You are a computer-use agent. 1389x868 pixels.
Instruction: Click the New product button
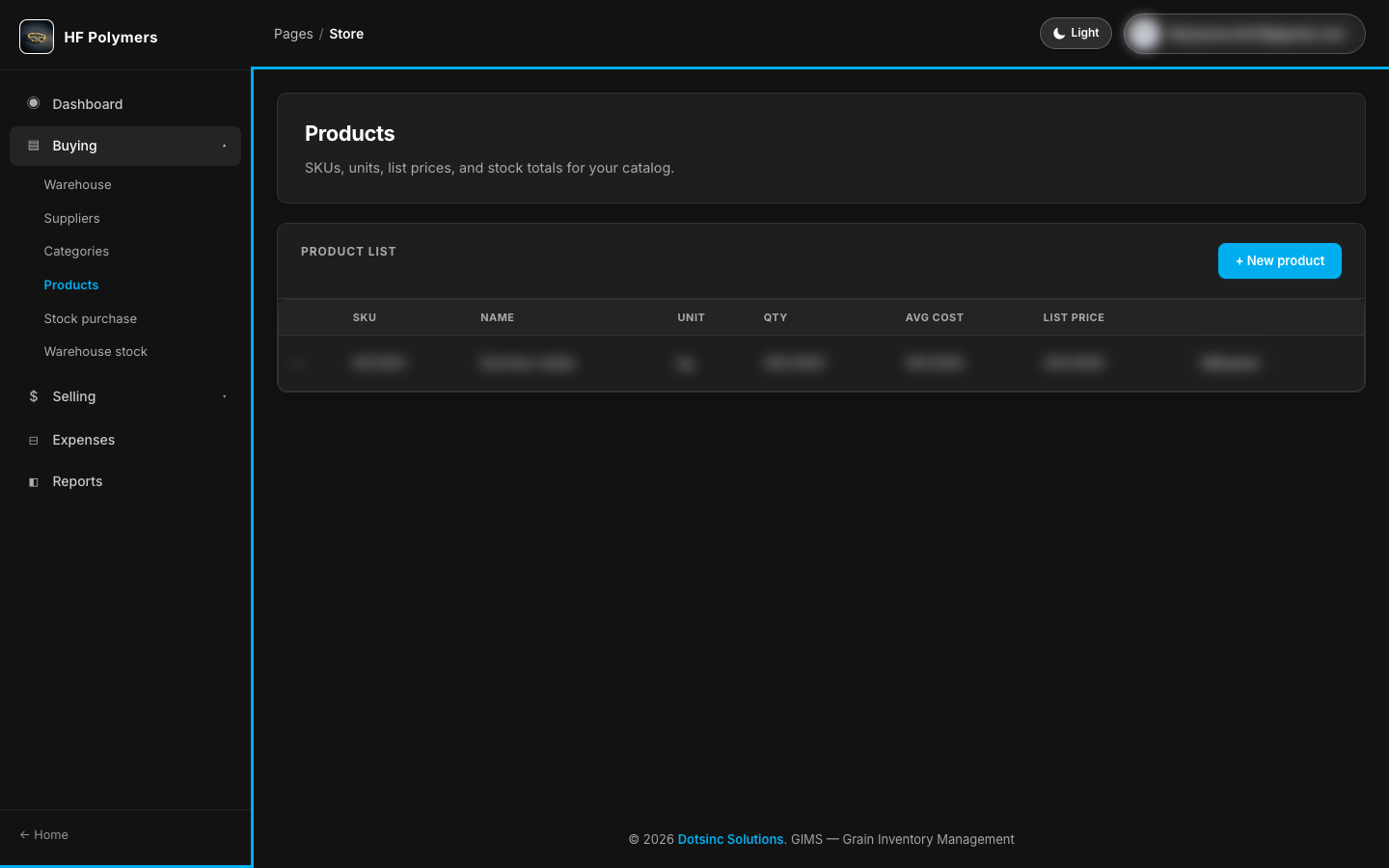coord(1280,260)
